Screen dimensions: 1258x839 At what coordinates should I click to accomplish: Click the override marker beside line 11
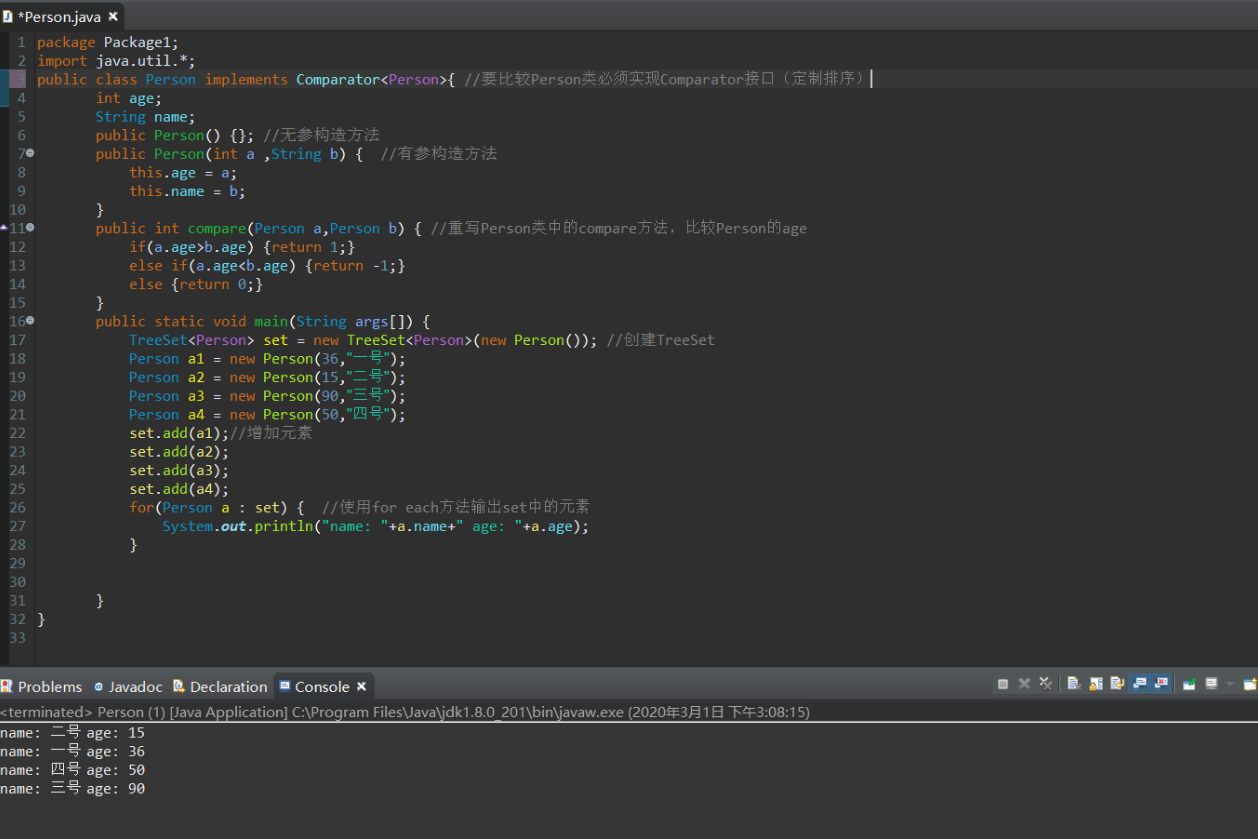click(x=5, y=228)
